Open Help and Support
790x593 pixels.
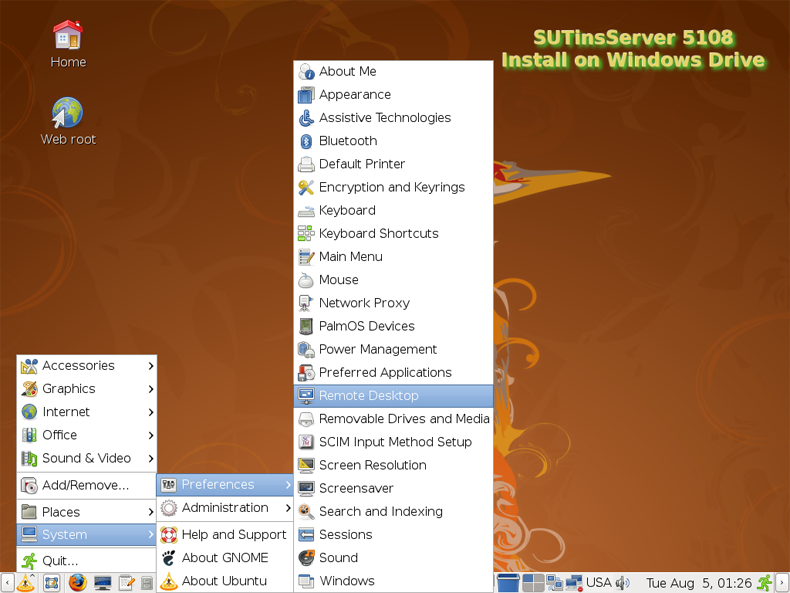[x=225, y=535]
